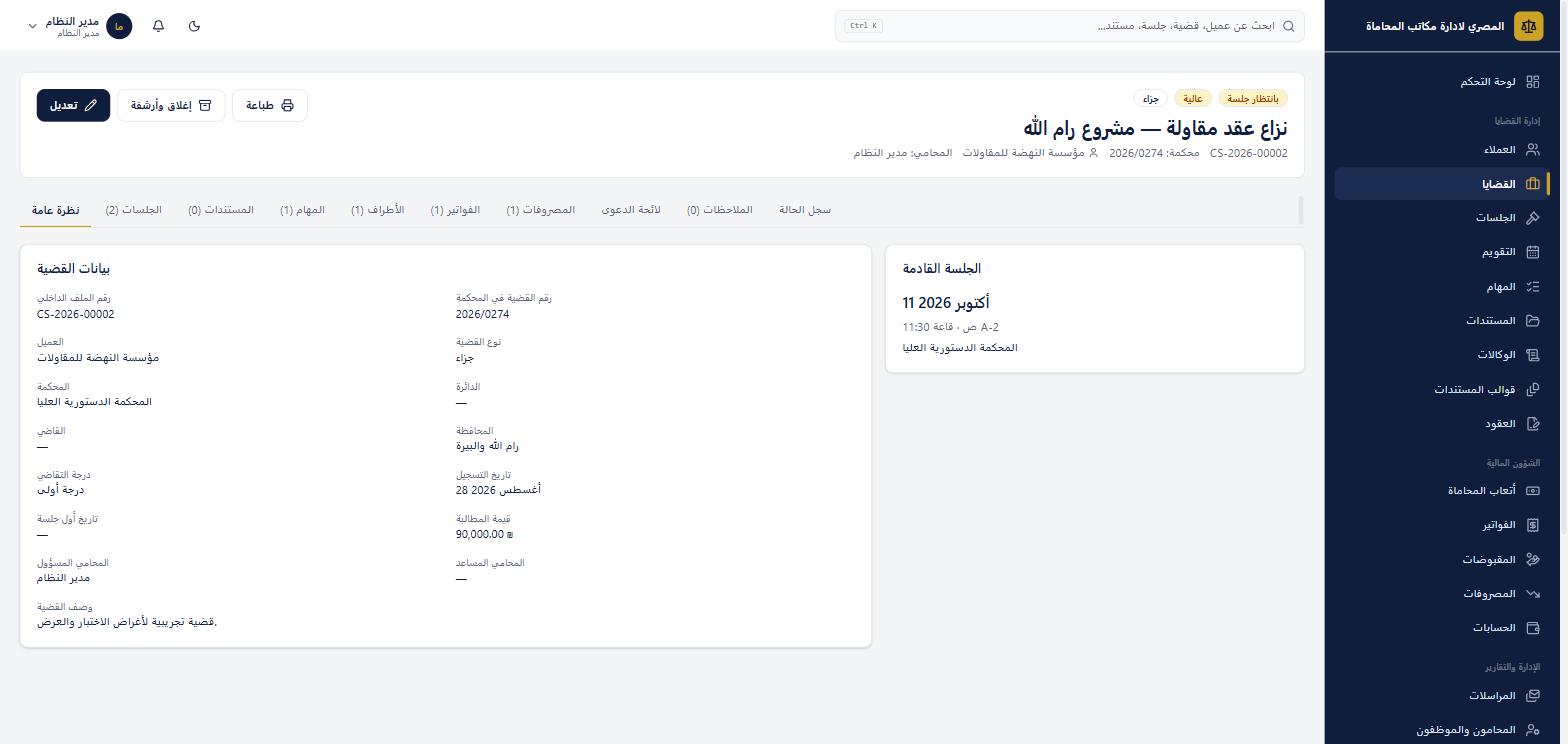Viewport: 1568px width, 744px height.
Task: Switch to سجل الحالة tab
Action: pyautogui.click(x=805, y=210)
